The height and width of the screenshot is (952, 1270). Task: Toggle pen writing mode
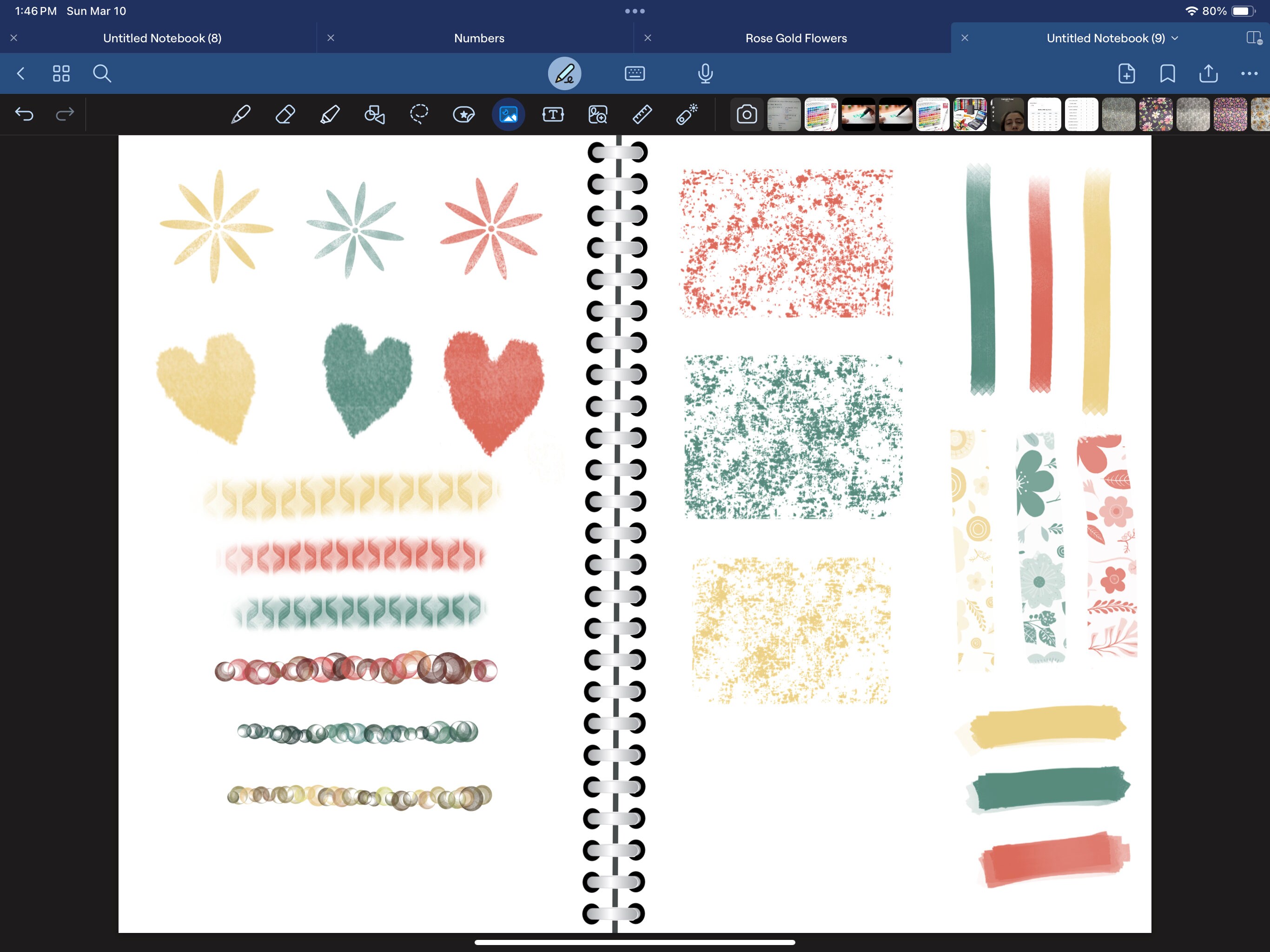564,73
